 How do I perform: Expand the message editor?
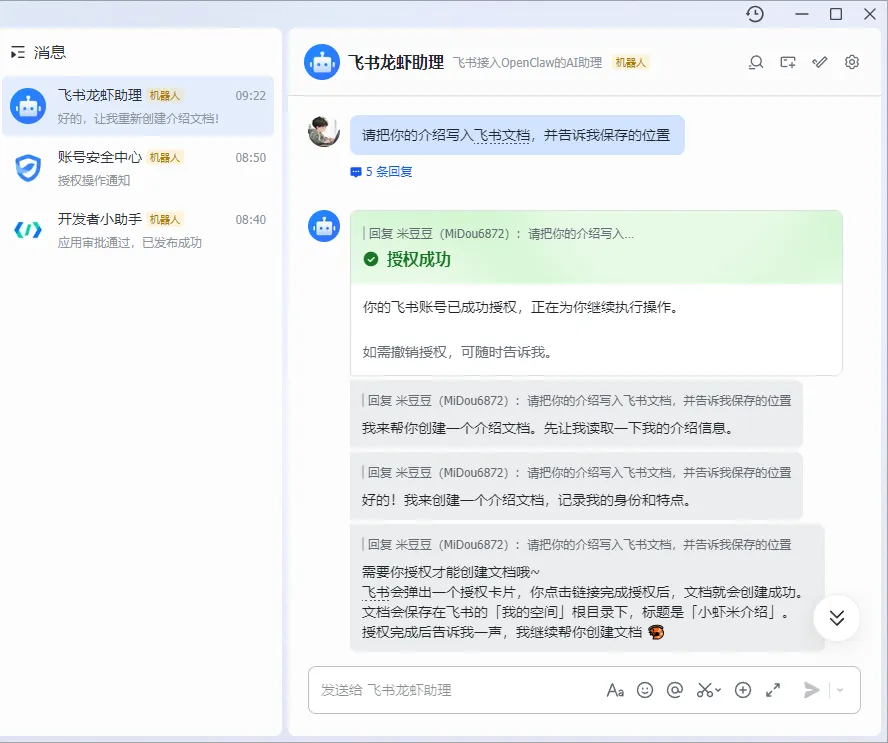(773, 690)
